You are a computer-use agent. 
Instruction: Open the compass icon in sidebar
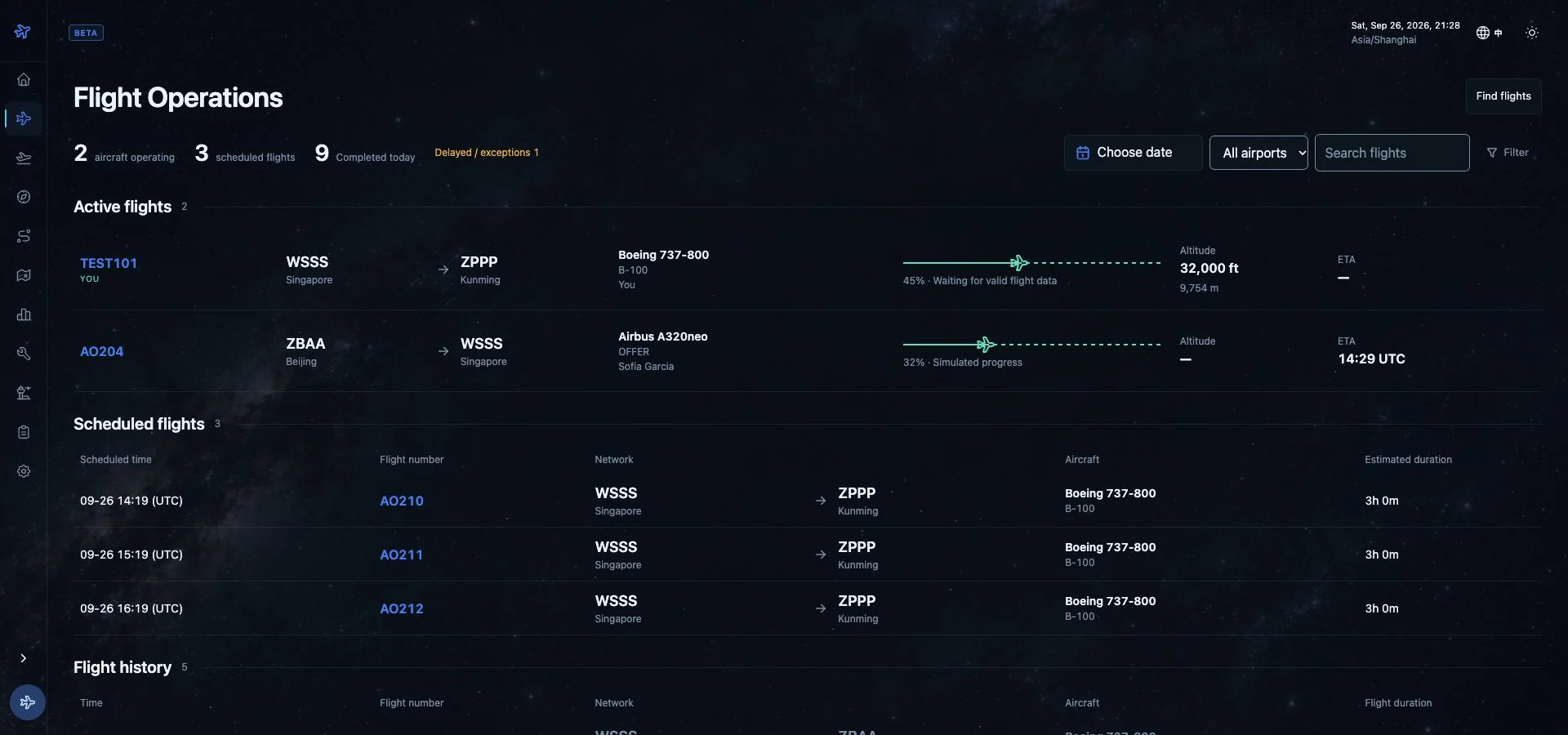click(x=24, y=197)
